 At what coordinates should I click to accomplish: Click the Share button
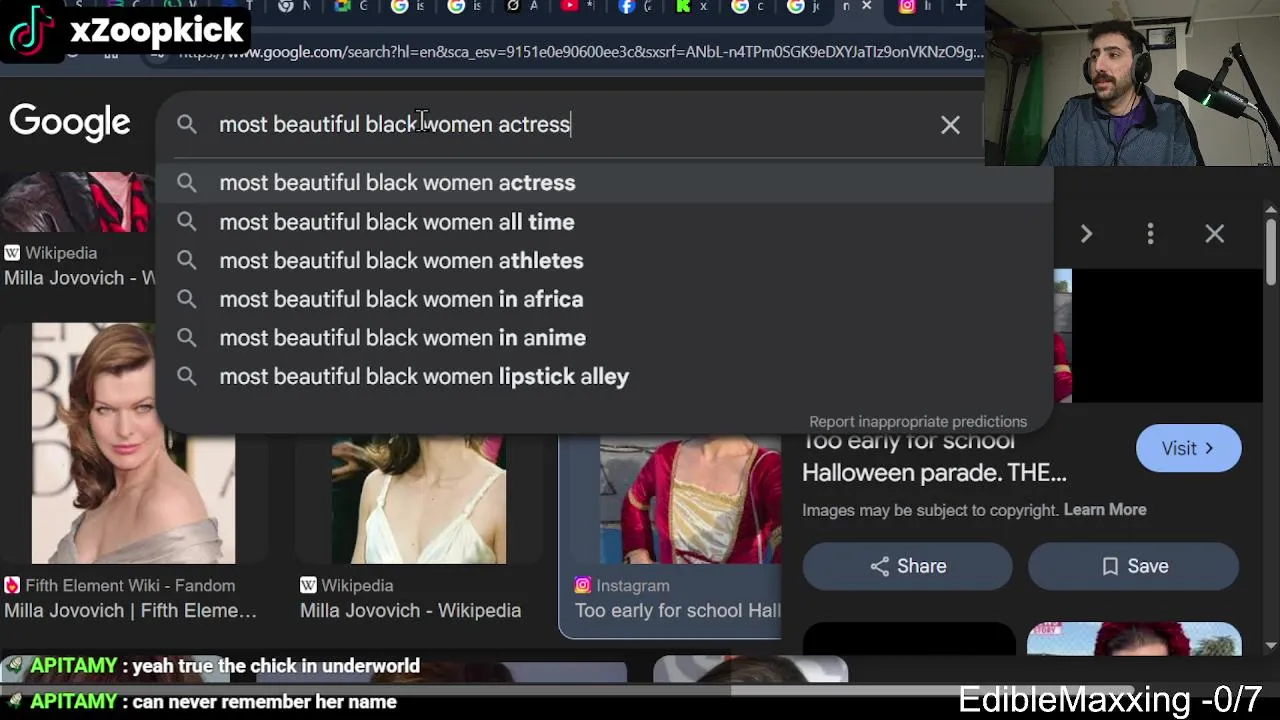click(907, 566)
